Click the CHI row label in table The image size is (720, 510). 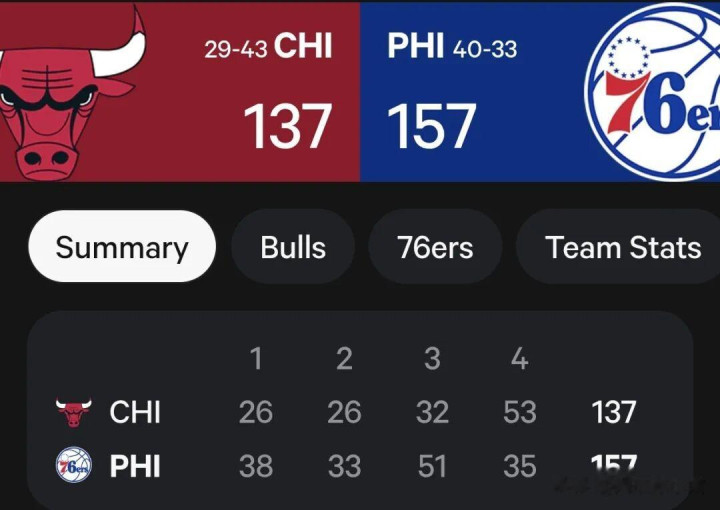pyautogui.click(x=135, y=411)
